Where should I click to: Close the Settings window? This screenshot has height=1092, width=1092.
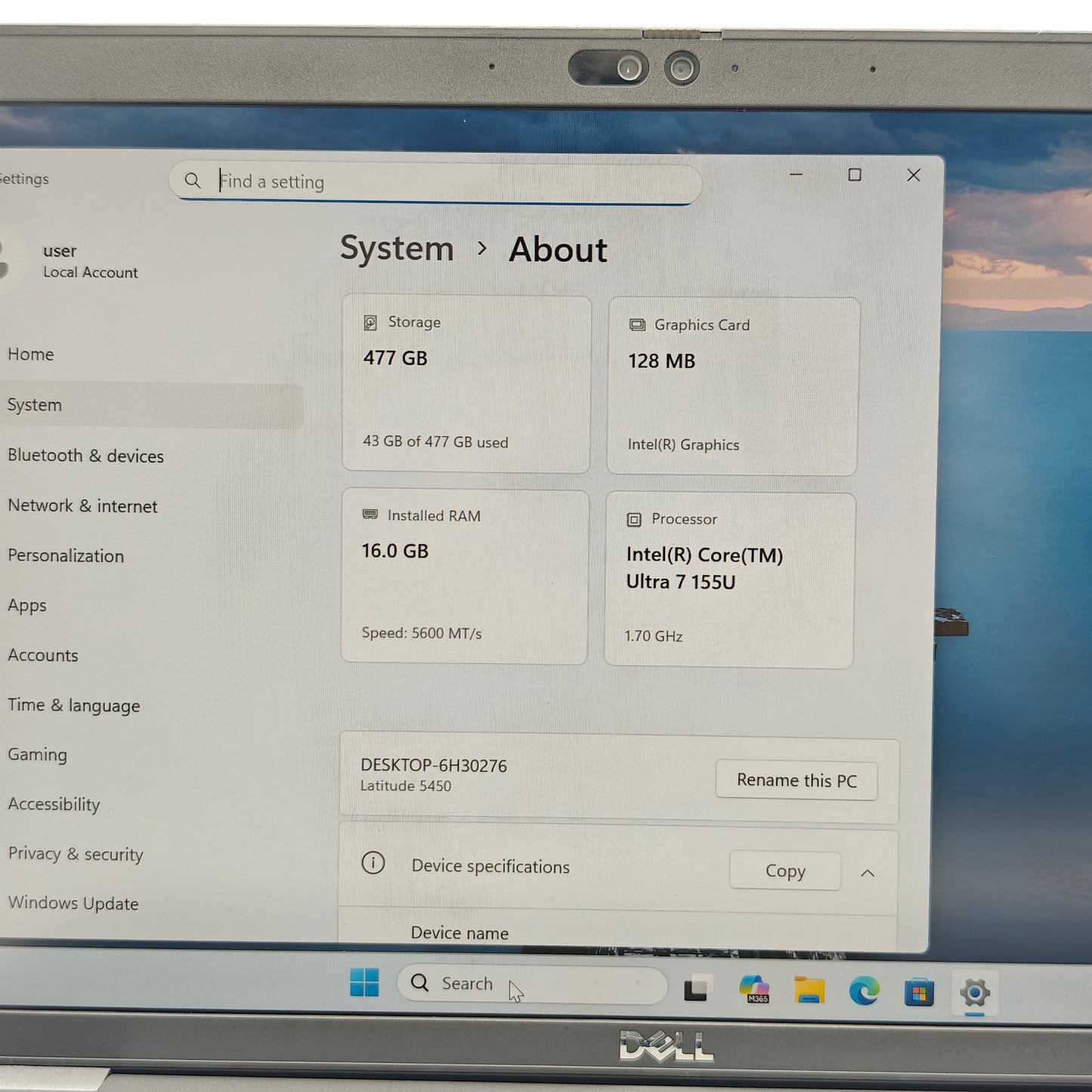(x=914, y=175)
